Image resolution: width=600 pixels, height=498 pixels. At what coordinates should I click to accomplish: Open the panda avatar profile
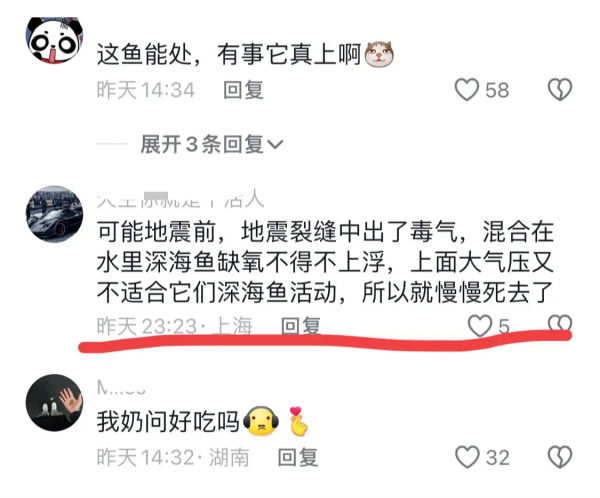pyautogui.click(x=55, y=40)
